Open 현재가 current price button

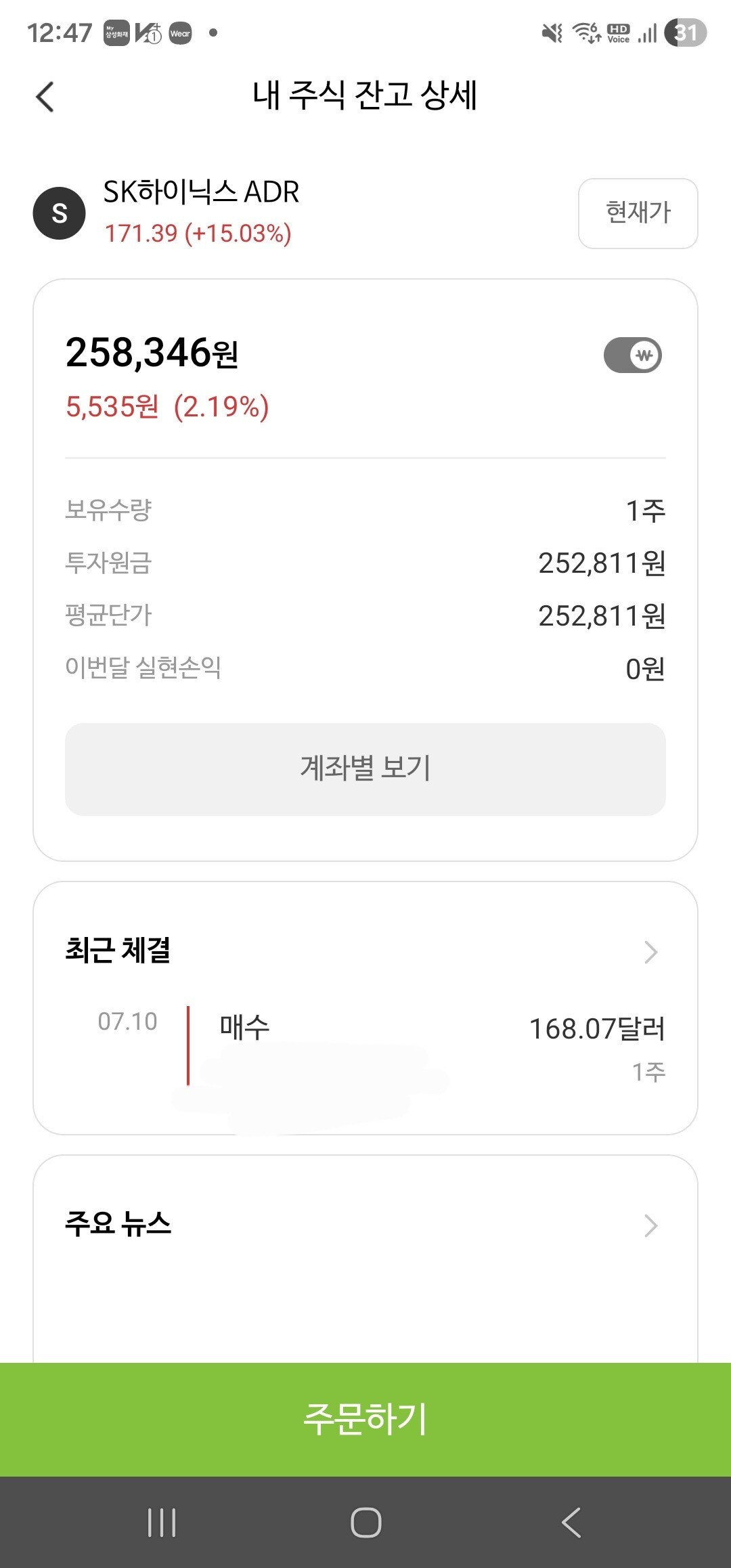click(638, 213)
